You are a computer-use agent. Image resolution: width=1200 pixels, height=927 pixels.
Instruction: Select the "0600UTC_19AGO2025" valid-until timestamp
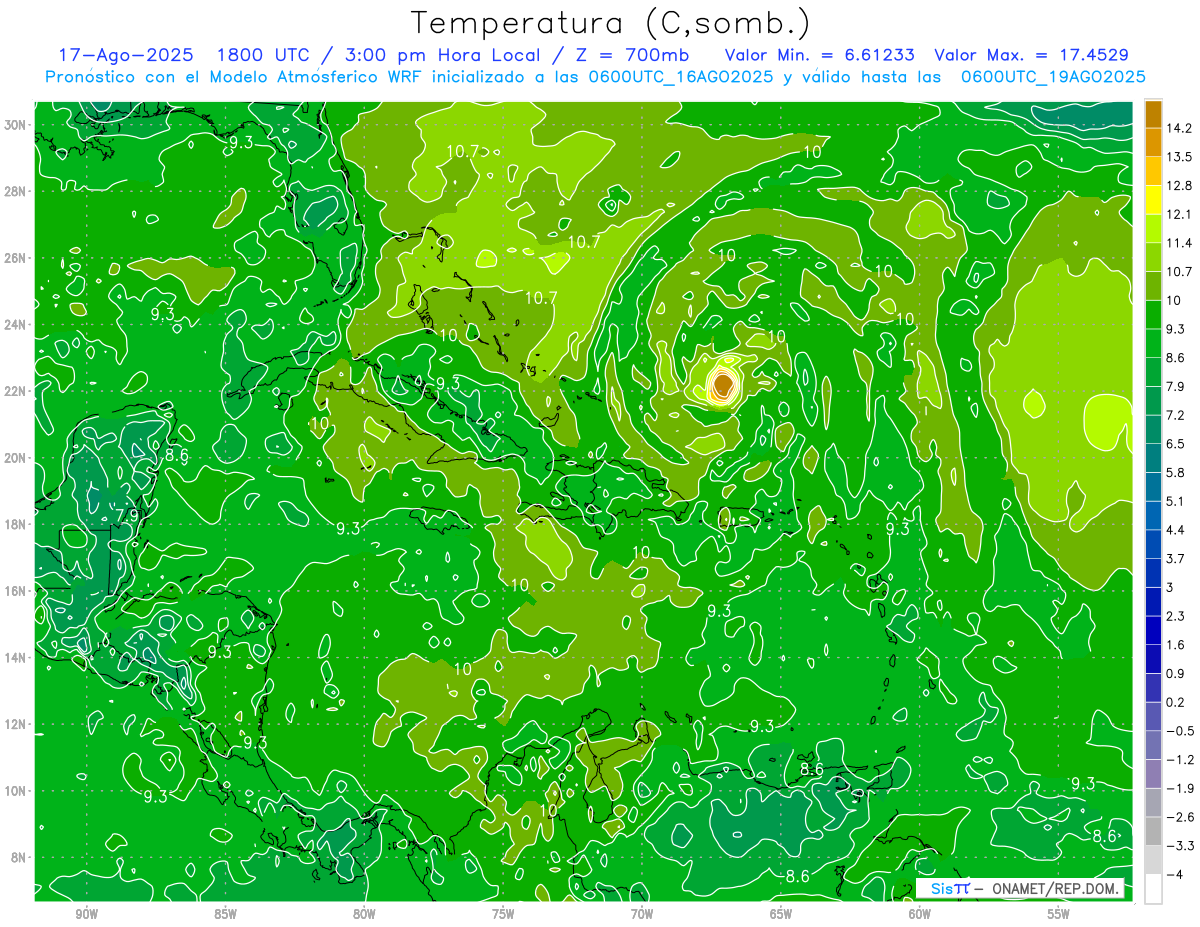point(1053,77)
